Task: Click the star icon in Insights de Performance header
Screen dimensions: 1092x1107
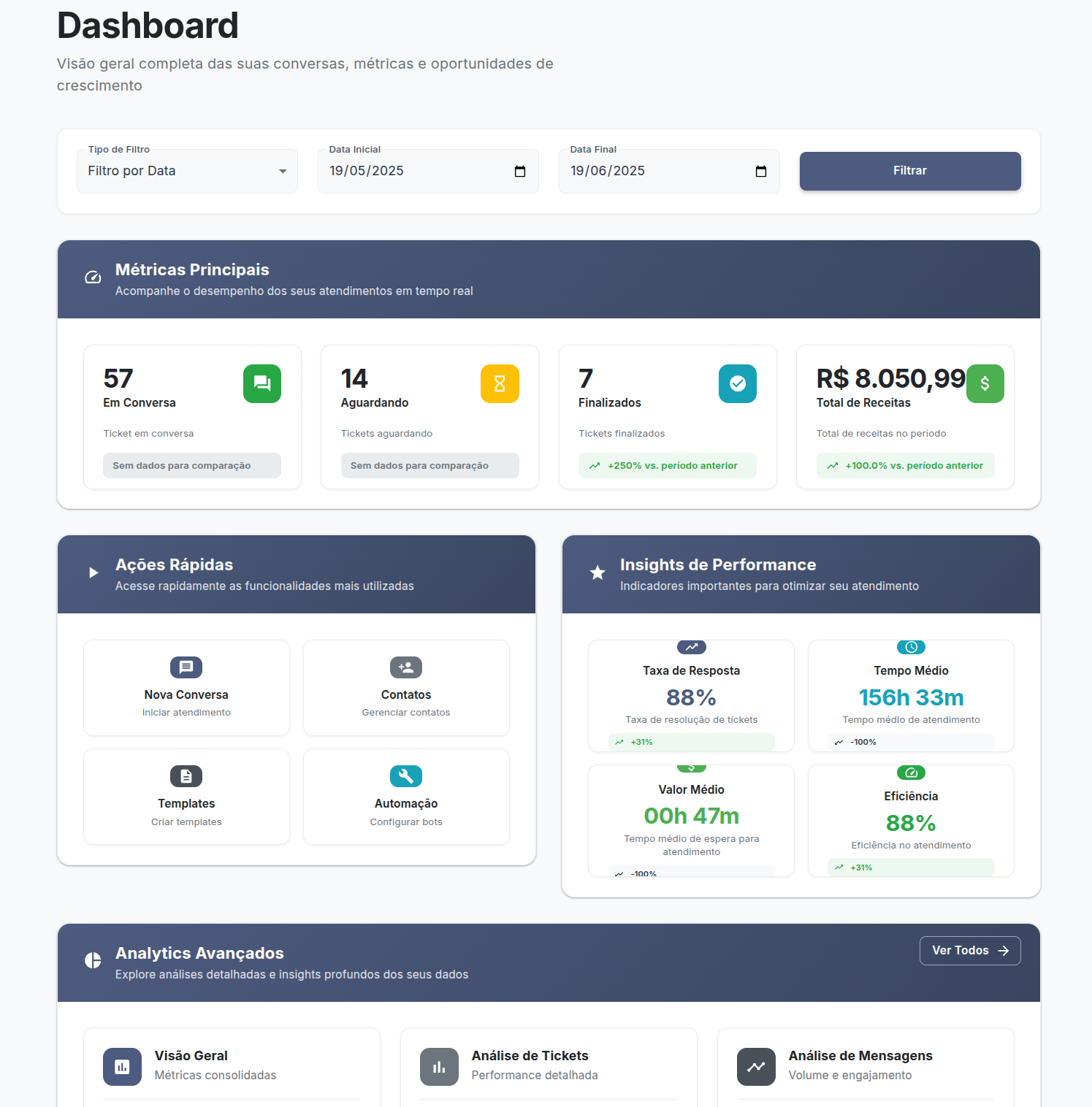Action: click(x=597, y=573)
